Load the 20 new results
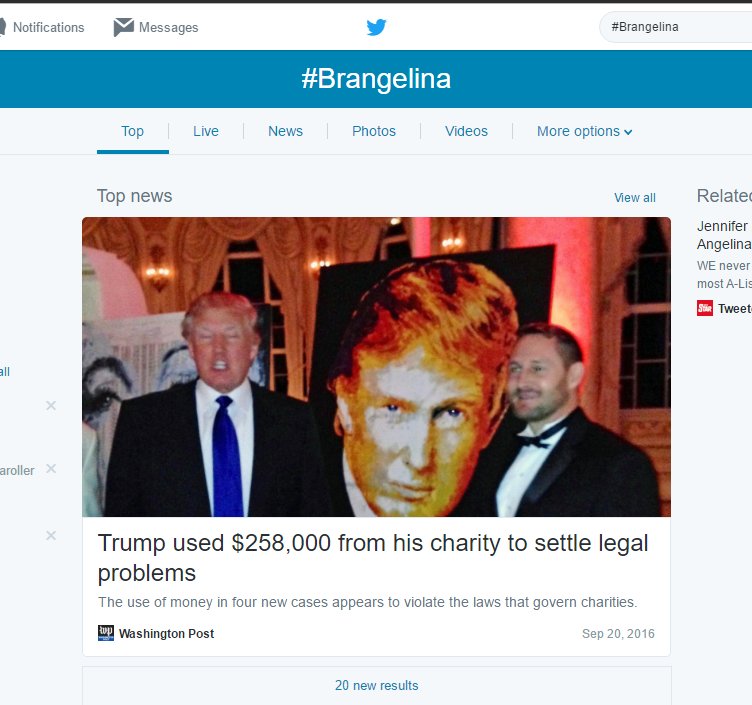The height and width of the screenshot is (705, 752). (376, 685)
